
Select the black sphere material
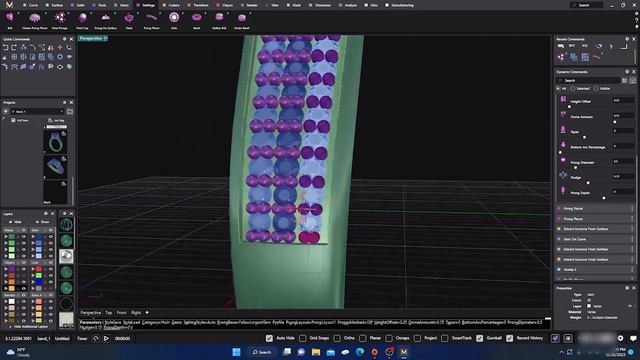tap(66, 304)
